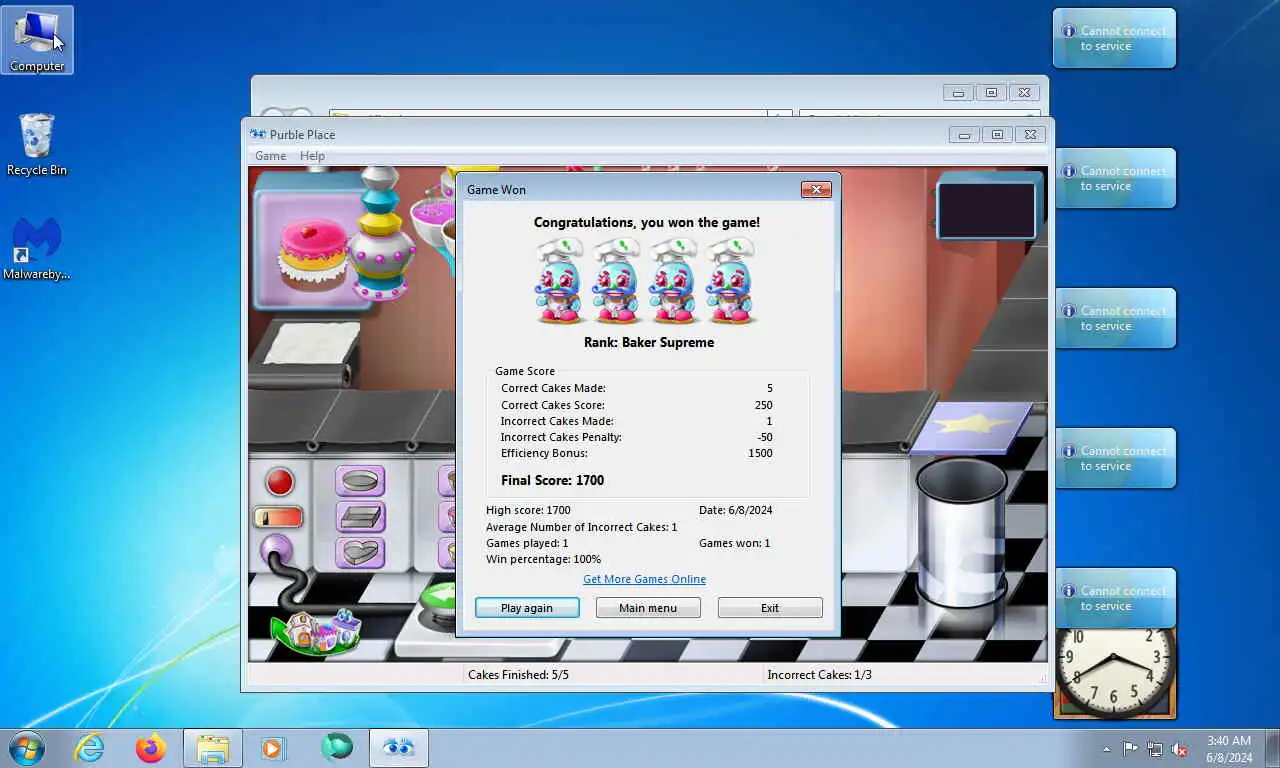
Task: Close the Game Won dialog
Action: pos(816,189)
